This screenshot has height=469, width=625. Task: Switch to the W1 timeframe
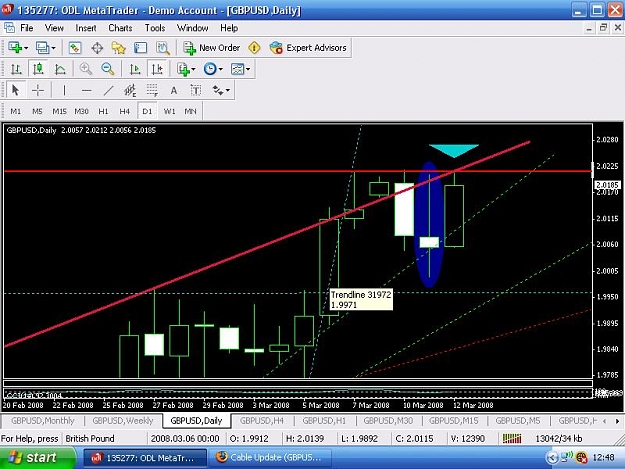pyautogui.click(x=169, y=111)
